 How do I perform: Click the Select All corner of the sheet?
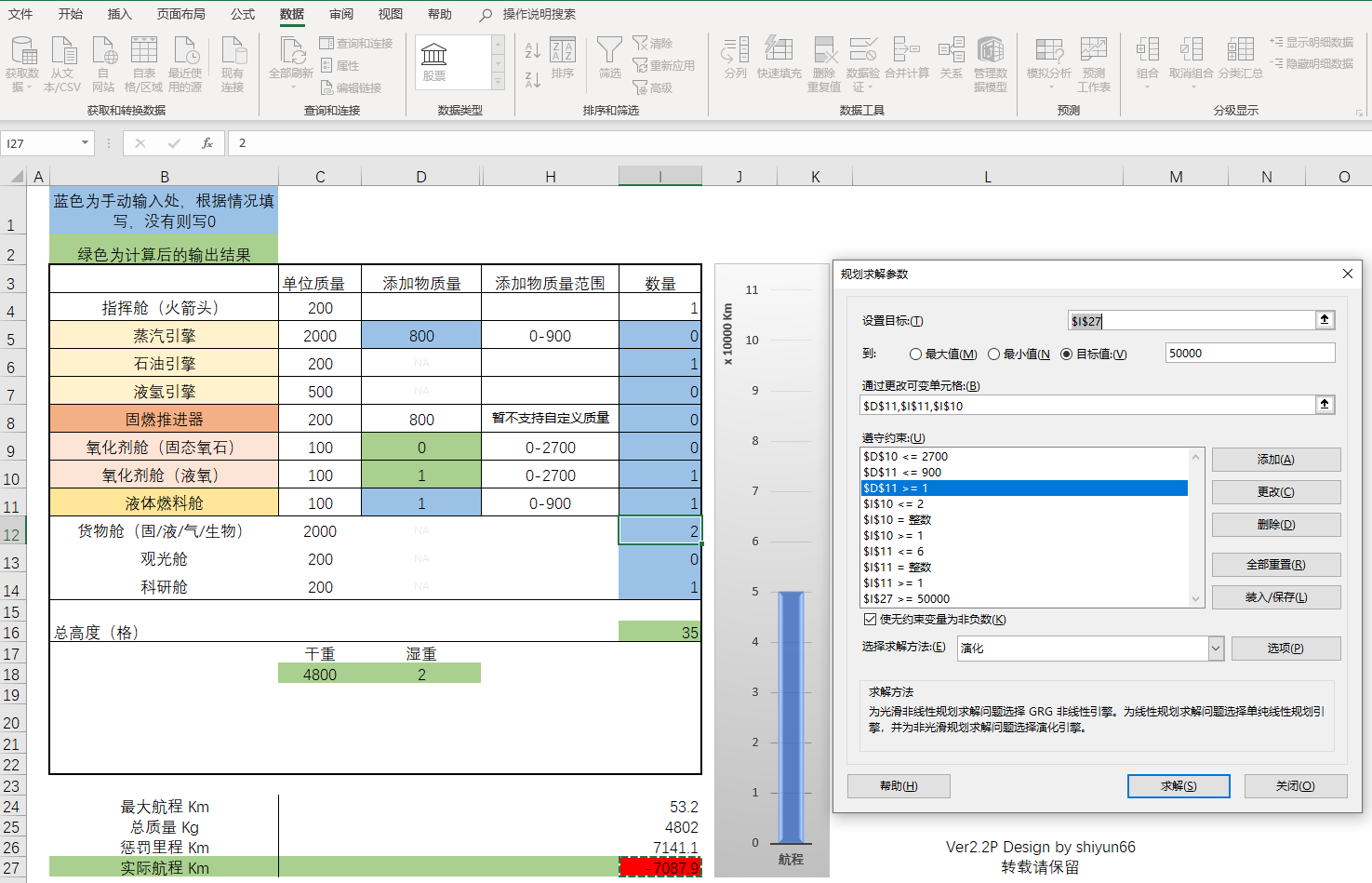click(x=14, y=176)
